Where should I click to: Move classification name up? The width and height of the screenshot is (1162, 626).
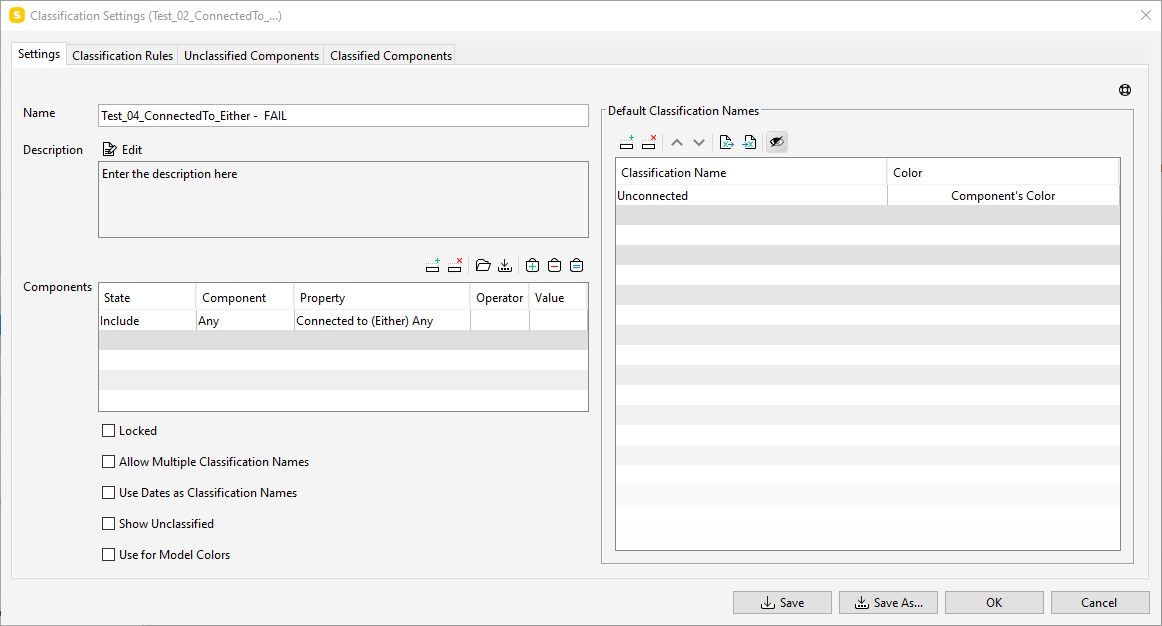click(677, 142)
